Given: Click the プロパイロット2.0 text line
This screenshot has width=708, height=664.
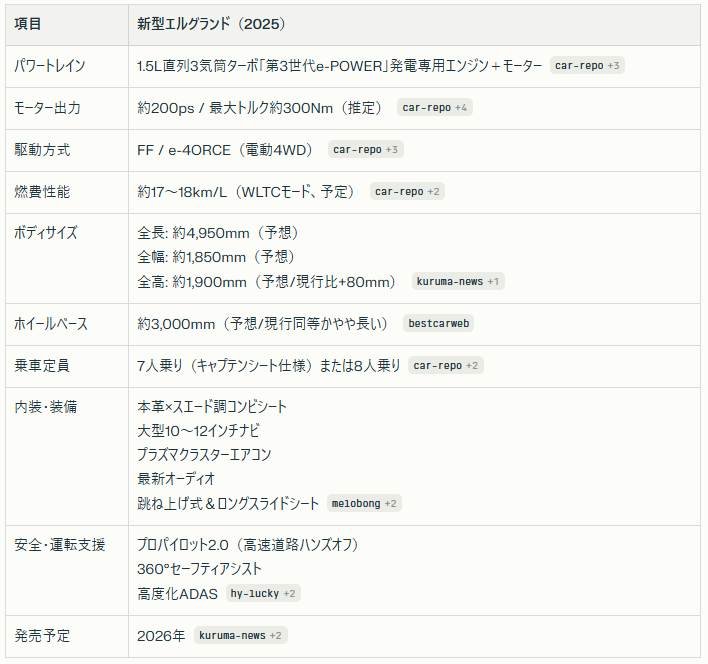Looking at the screenshot, I should [x=248, y=545].
